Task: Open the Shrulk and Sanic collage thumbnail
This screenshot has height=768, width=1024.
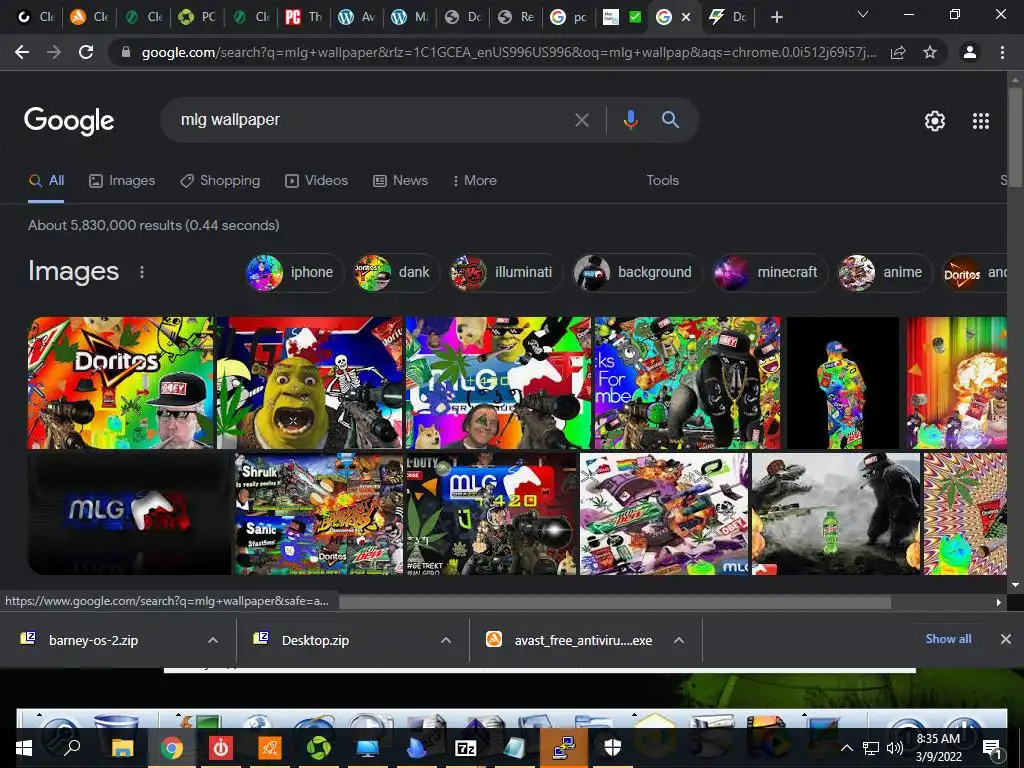Action: click(319, 514)
